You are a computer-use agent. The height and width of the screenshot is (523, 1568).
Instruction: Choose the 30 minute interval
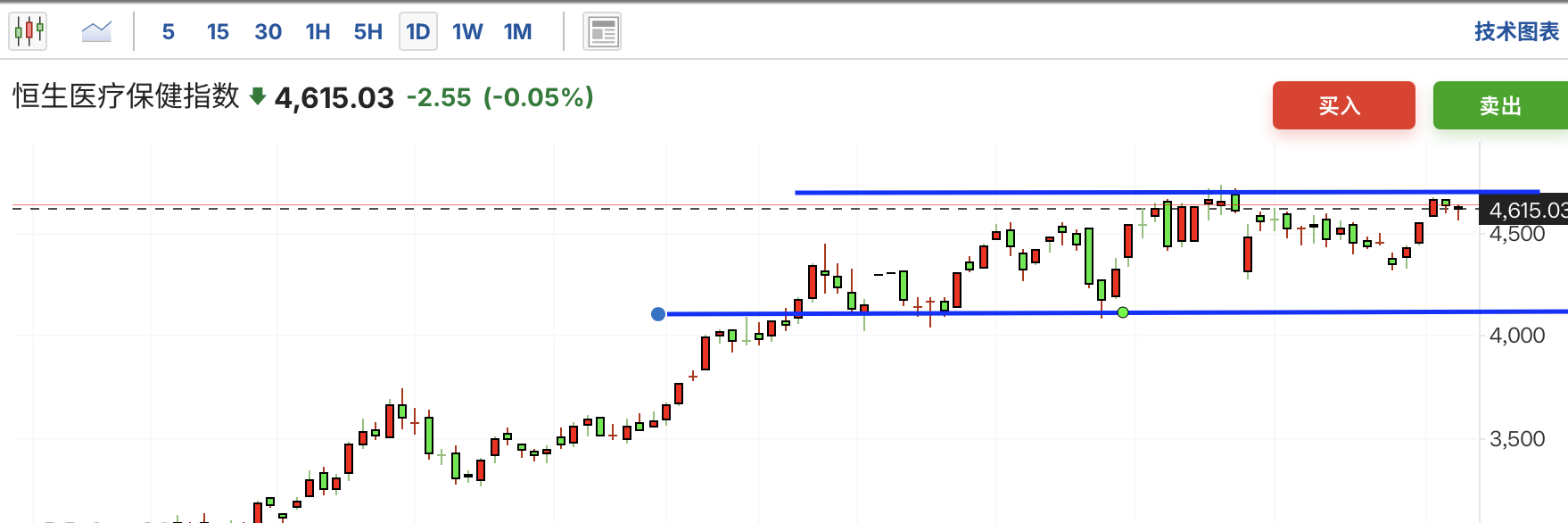(268, 32)
